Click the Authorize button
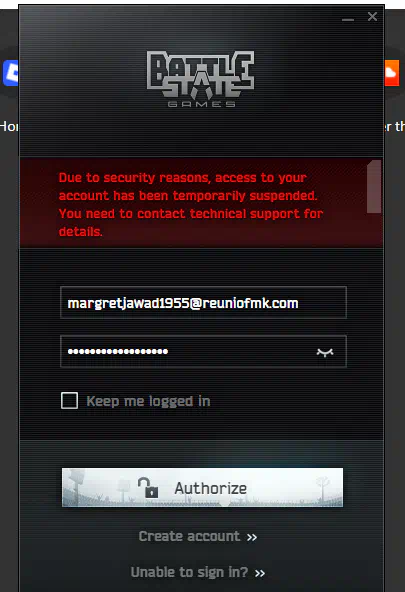This screenshot has height=592, width=405. click(x=202, y=487)
